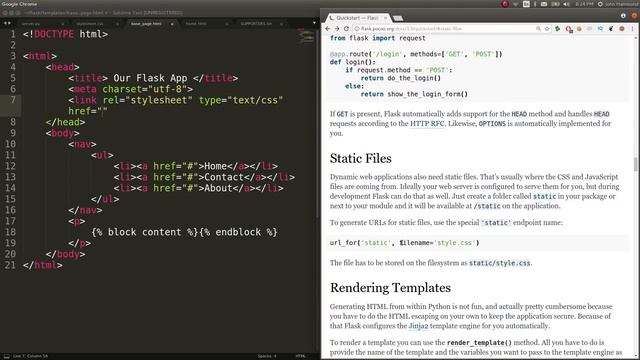Close the base_page.html tab
This screenshot has width=640, height=360.
pyautogui.click(x=172, y=24)
